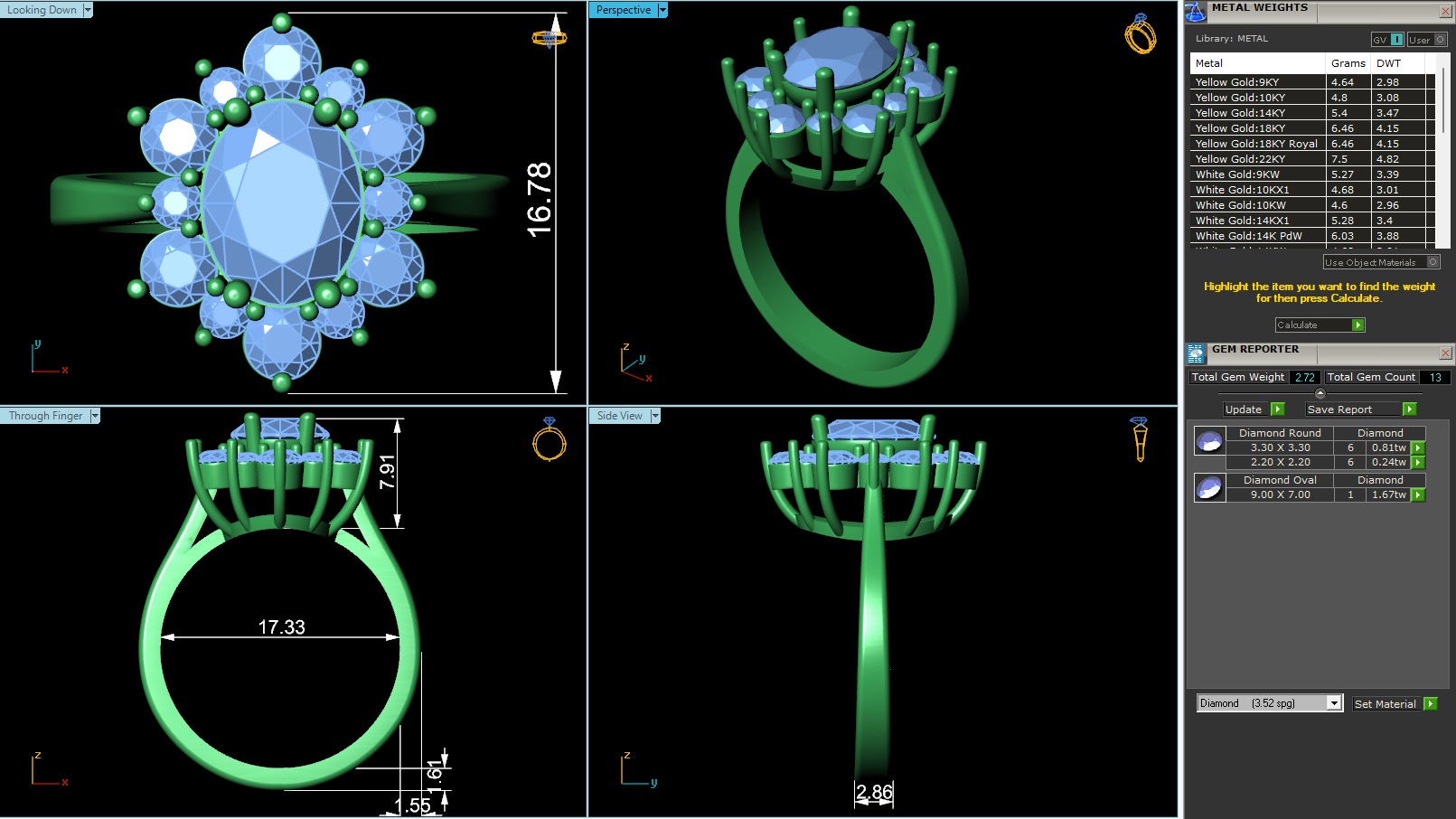Image resolution: width=1456 pixels, height=819 pixels.
Task: Select the Side View viewport label
Action: point(620,416)
